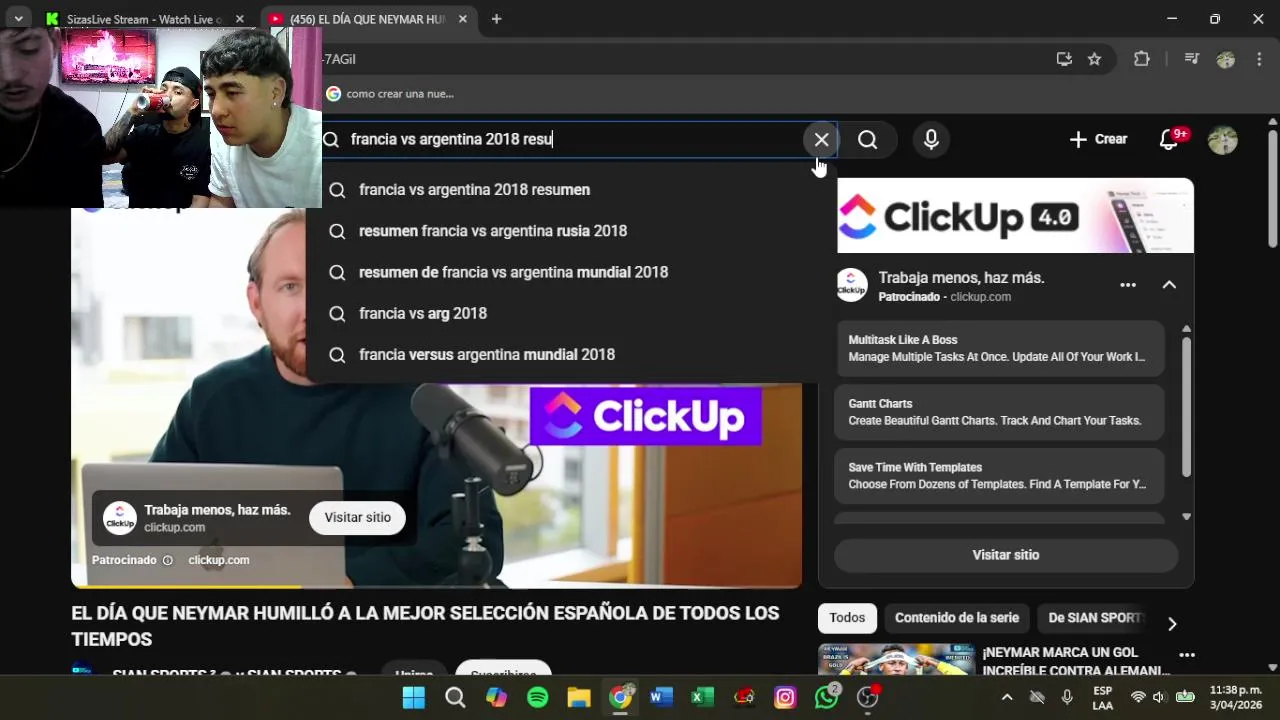Image resolution: width=1280 pixels, height=720 pixels.
Task: Click the ad panel scrollbar up arrow
Action: pyautogui.click(x=1187, y=328)
